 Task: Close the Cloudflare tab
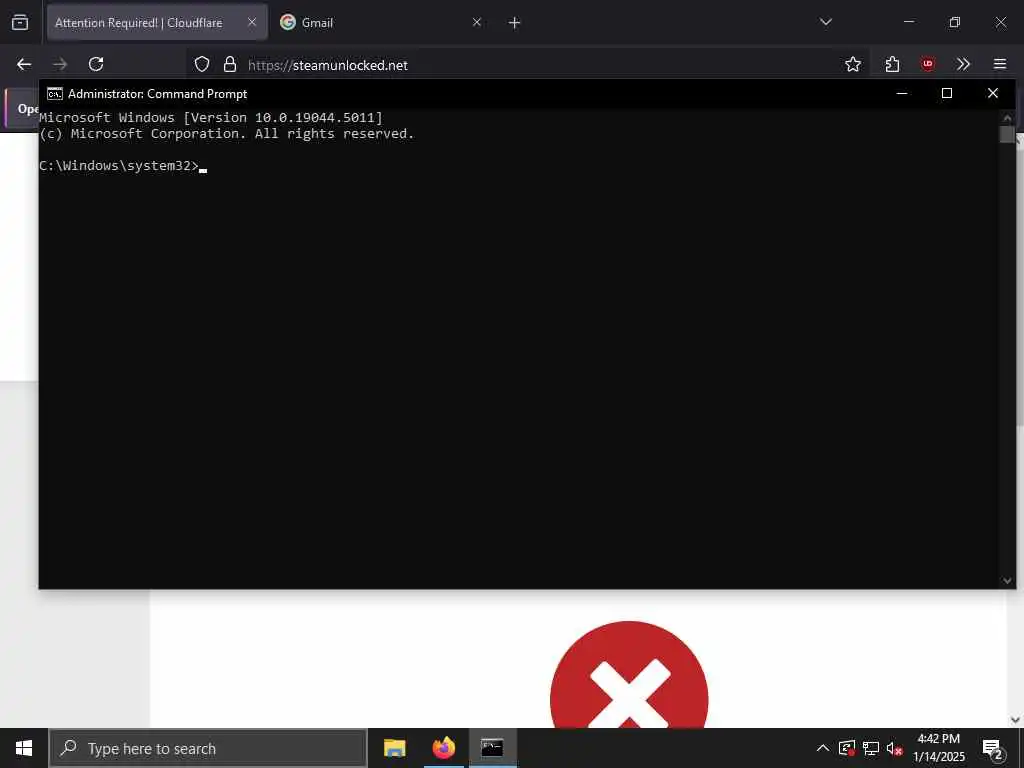(252, 22)
